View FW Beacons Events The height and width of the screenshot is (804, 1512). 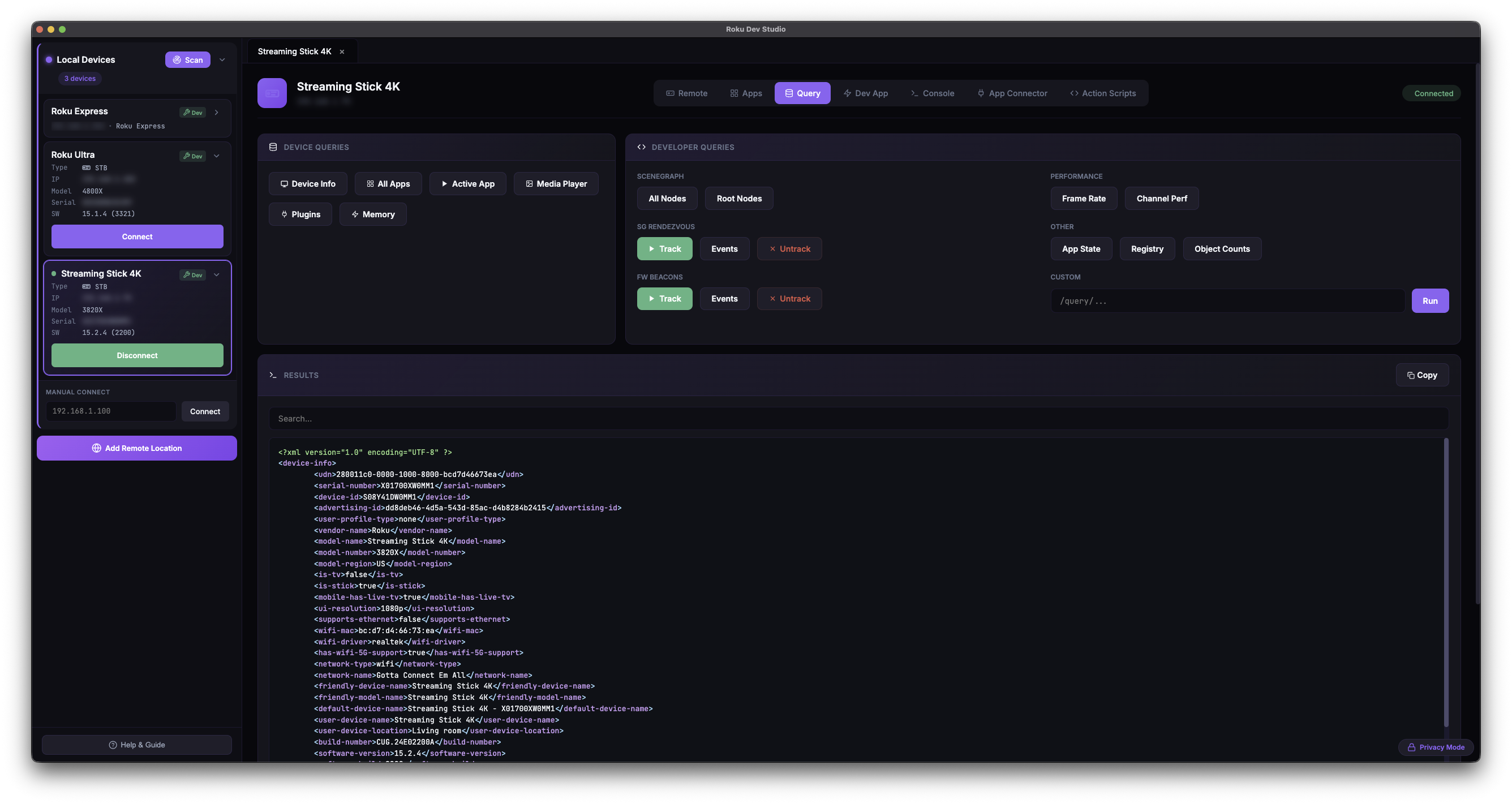[724, 299]
